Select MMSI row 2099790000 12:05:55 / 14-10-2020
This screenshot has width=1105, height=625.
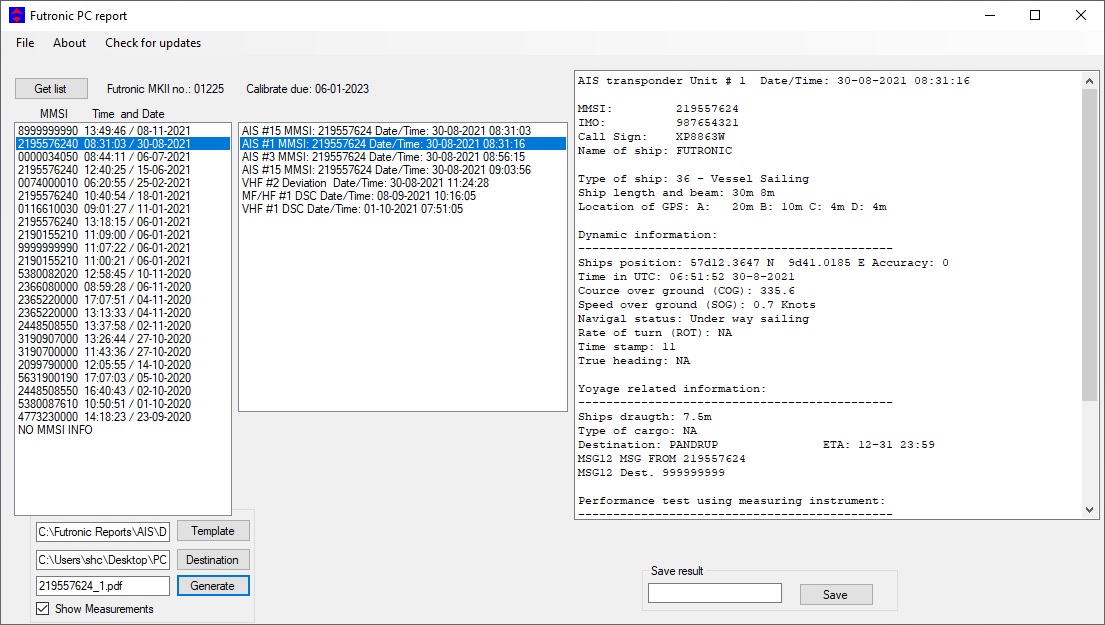tap(123, 365)
